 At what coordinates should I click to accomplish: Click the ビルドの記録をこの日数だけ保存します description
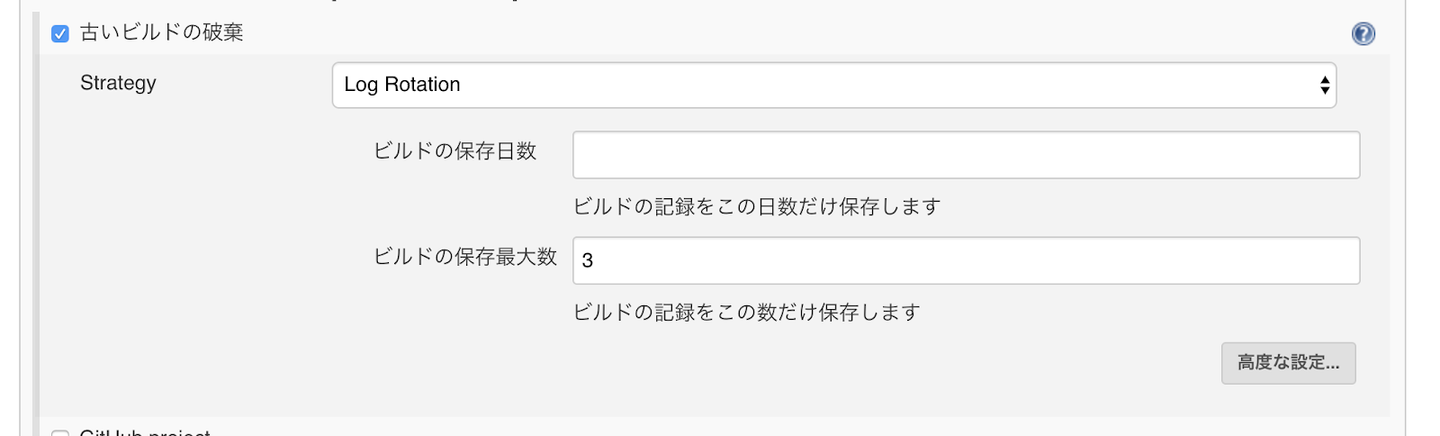(757, 207)
